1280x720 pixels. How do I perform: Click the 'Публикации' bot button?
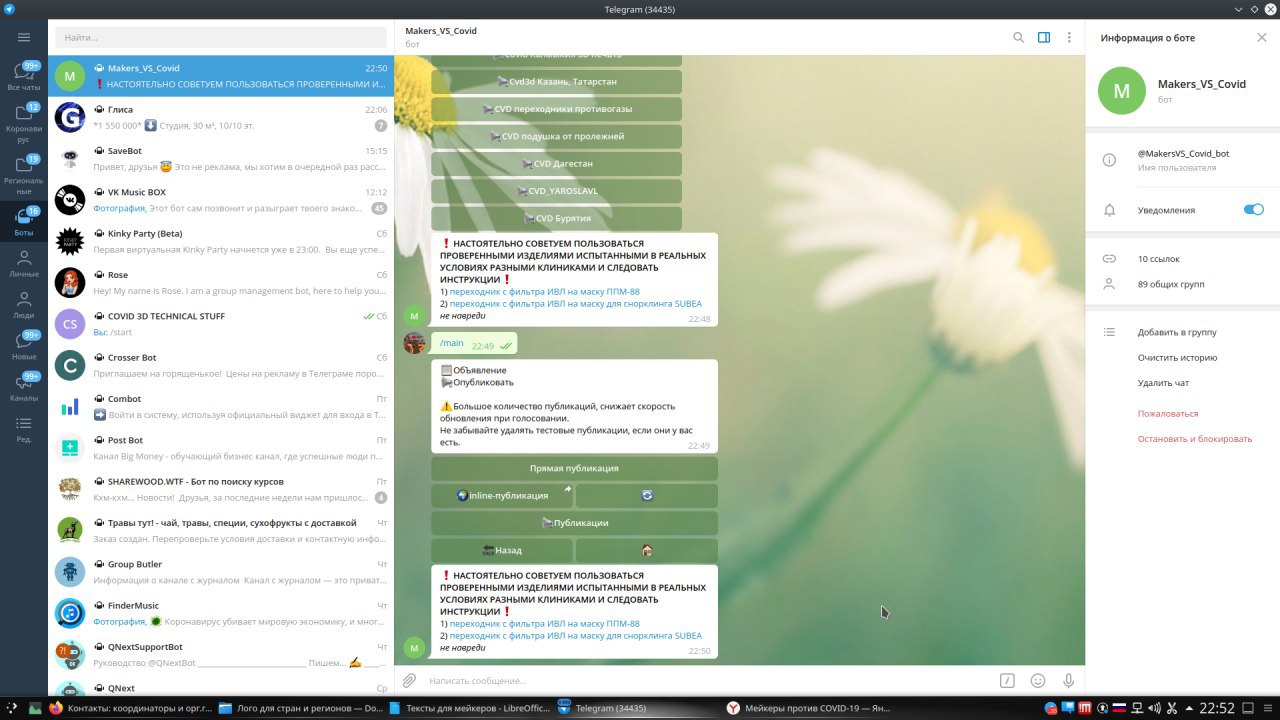(x=574, y=522)
